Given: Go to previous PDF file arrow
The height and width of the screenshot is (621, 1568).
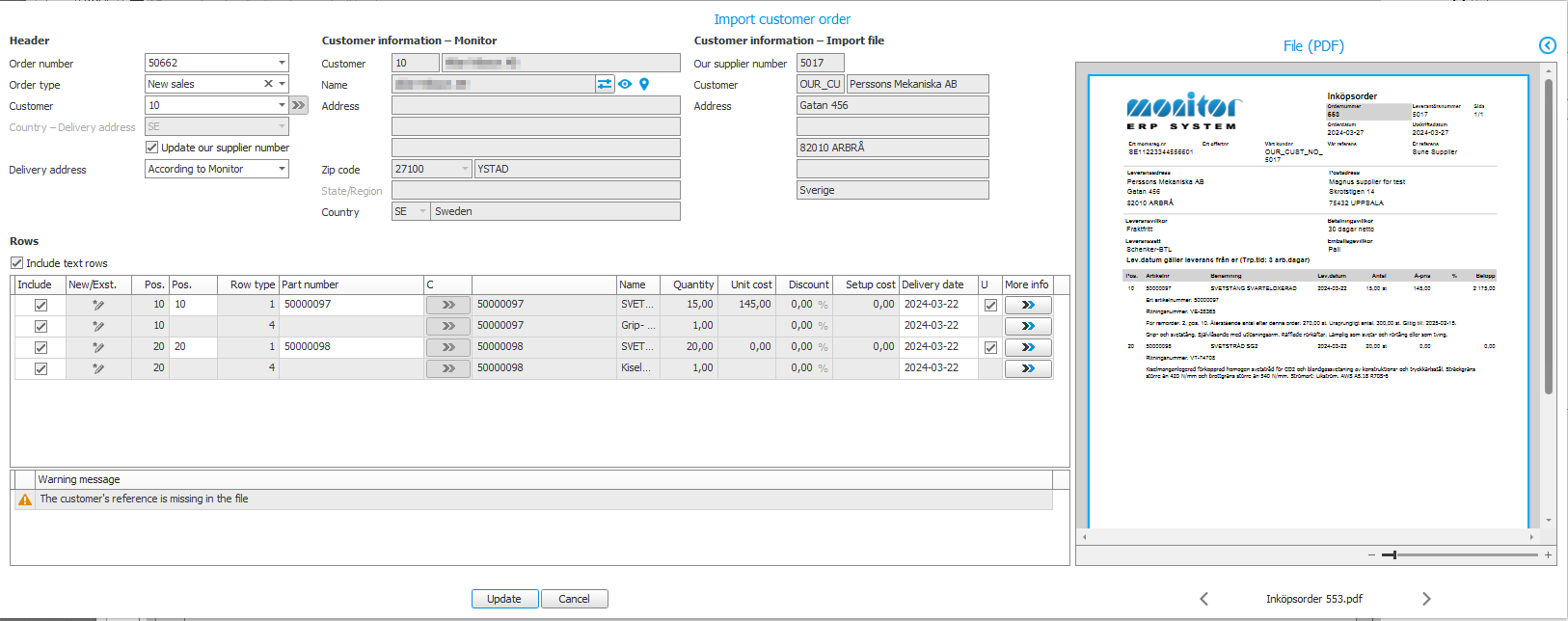Looking at the screenshot, I should 1203,599.
